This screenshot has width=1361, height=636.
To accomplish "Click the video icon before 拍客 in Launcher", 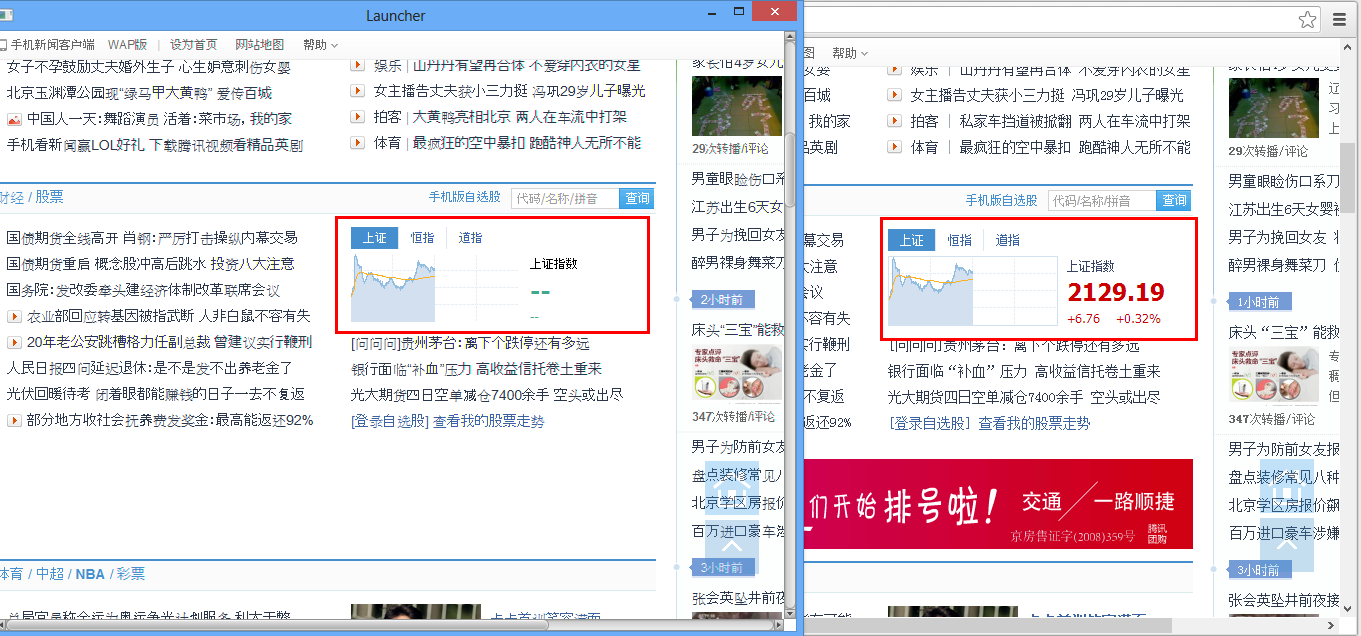I will point(358,118).
